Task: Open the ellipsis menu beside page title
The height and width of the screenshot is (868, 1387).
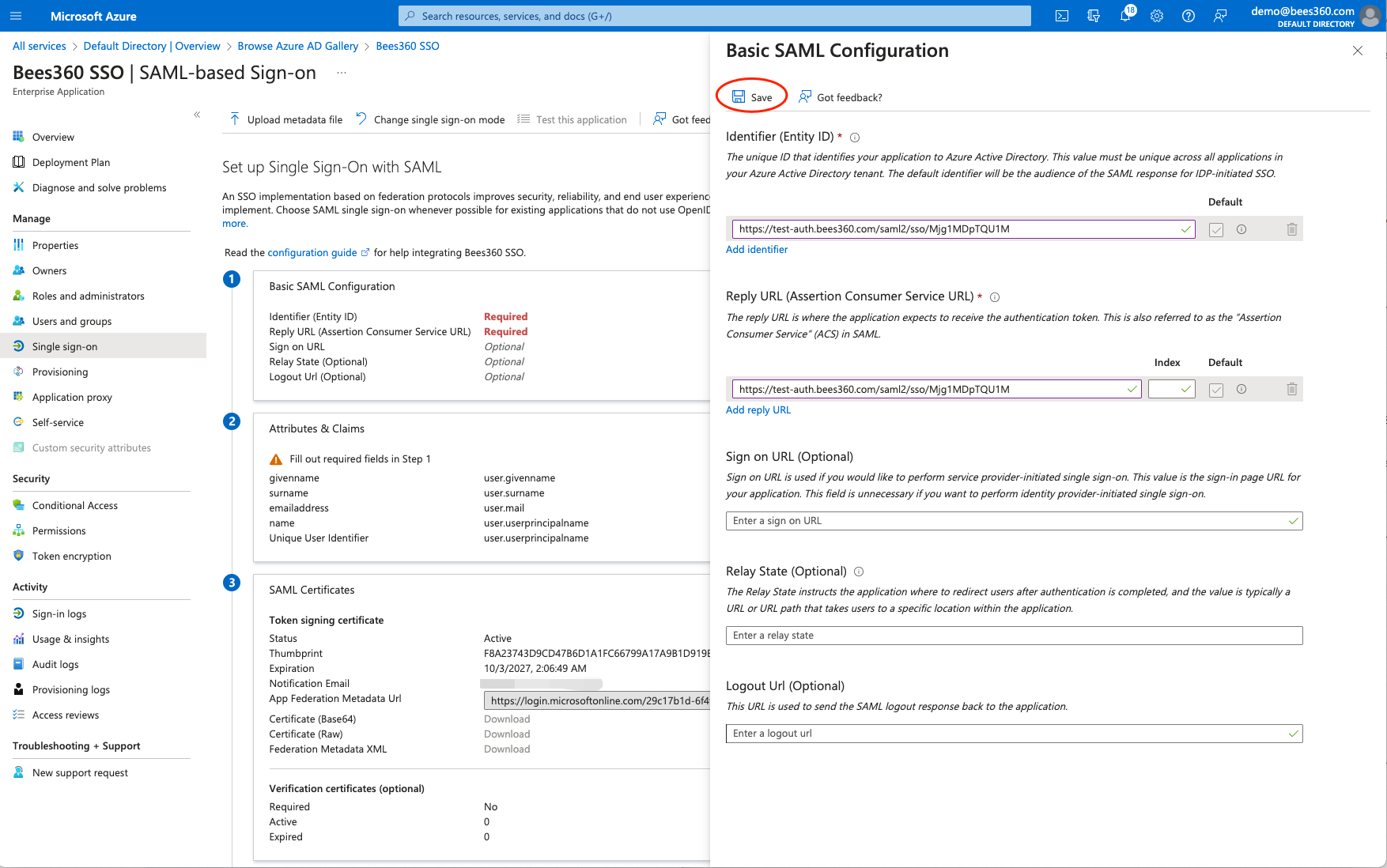Action: pyautogui.click(x=342, y=73)
